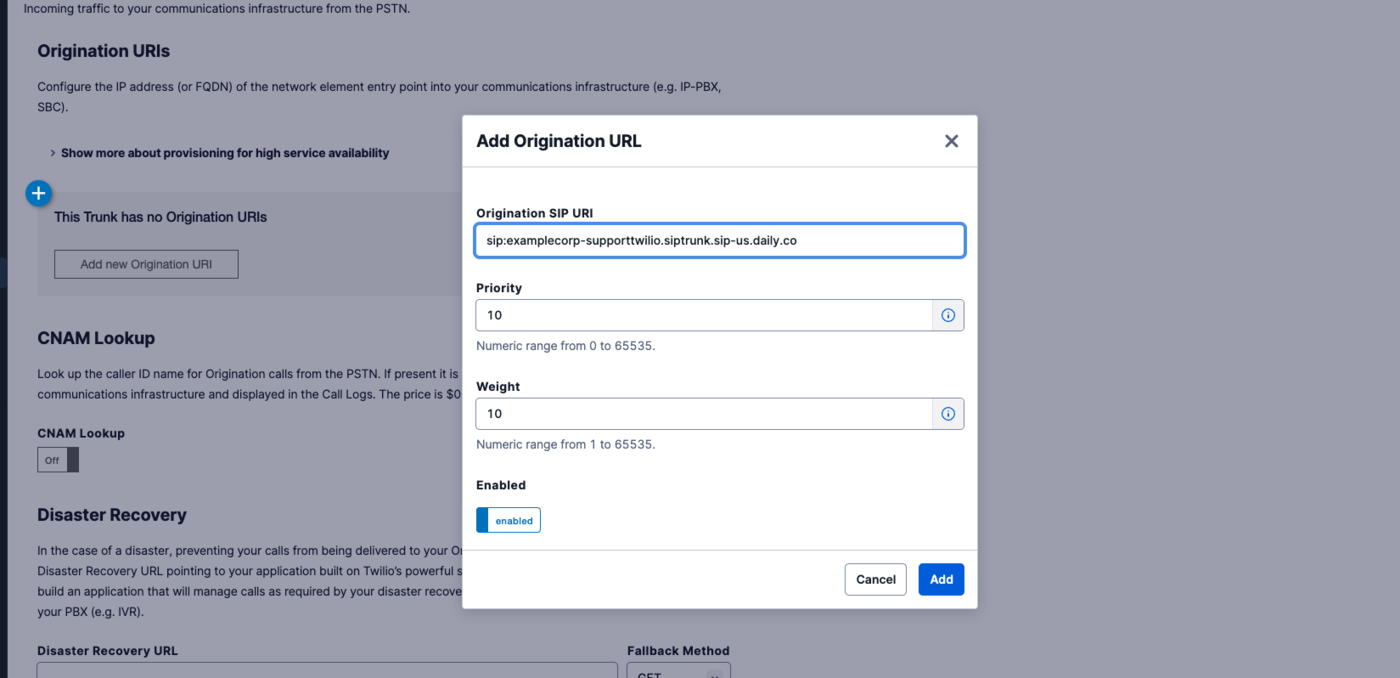Viewport: 1400px width, 678px height.
Task: Click the Disaster Recovery heading
Action: tap(112, 515)
